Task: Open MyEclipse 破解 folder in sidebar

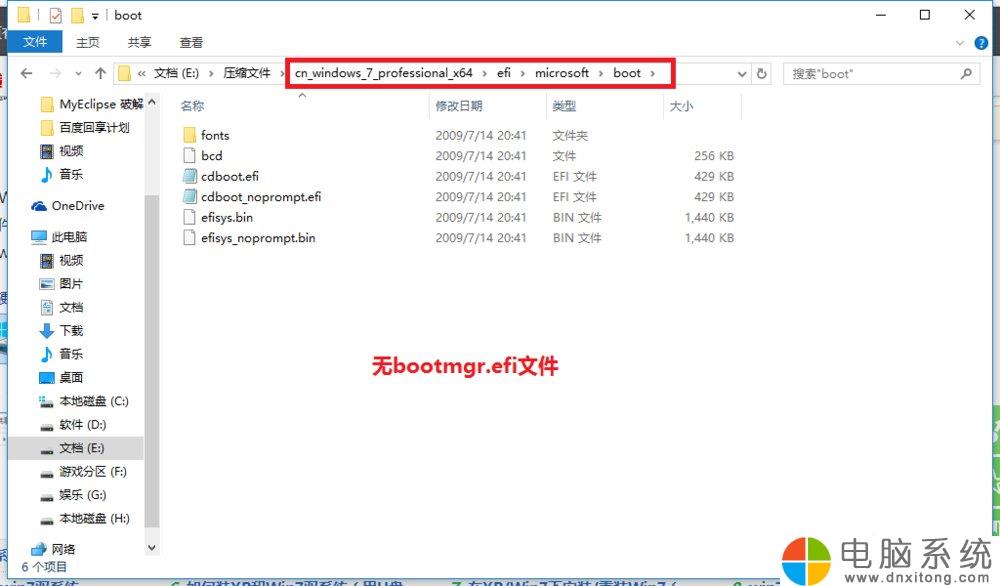Action: pyautogui.click(x=92, y=104)
